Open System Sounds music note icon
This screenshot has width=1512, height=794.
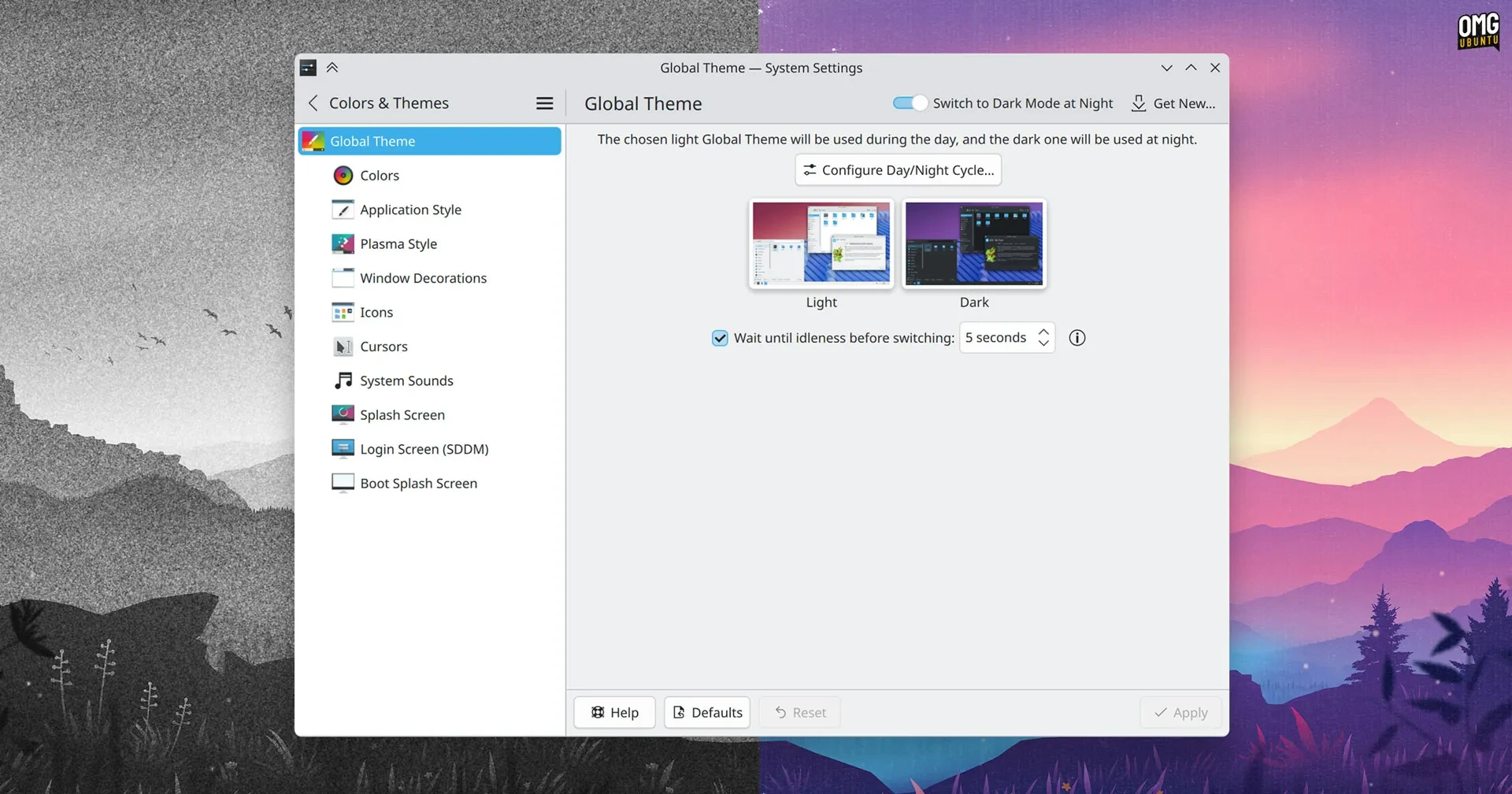343,380
